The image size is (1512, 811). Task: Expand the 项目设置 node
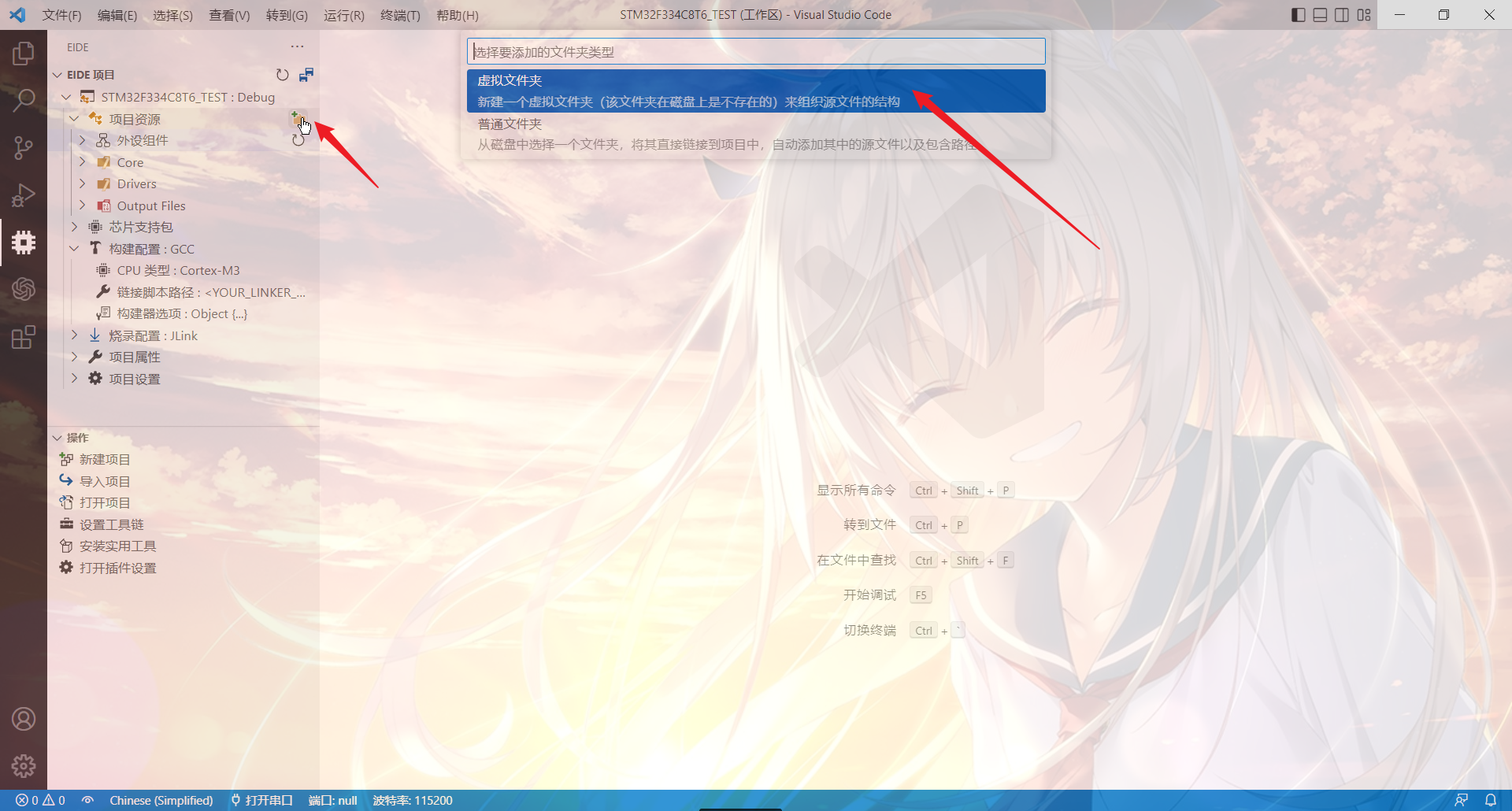[x=74, y=379]
